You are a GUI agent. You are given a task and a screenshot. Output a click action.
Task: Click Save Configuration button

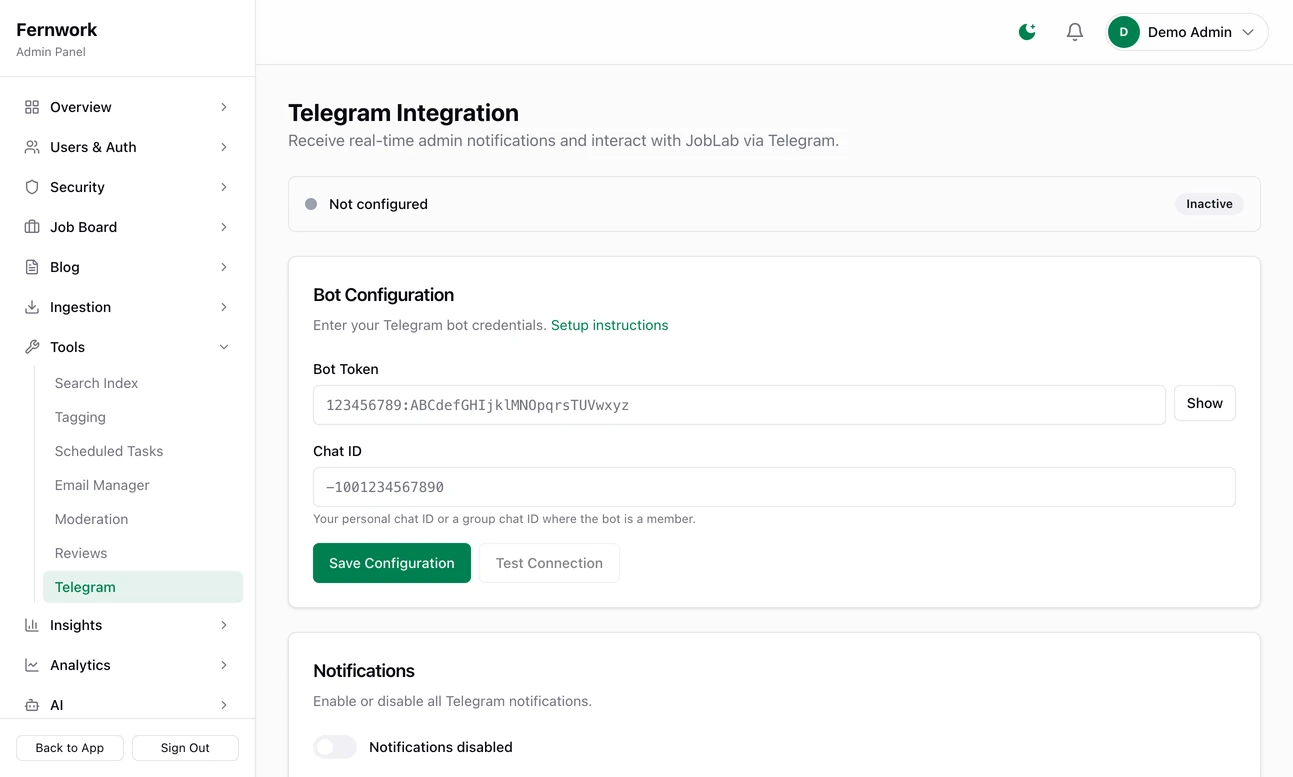(392, 563)
